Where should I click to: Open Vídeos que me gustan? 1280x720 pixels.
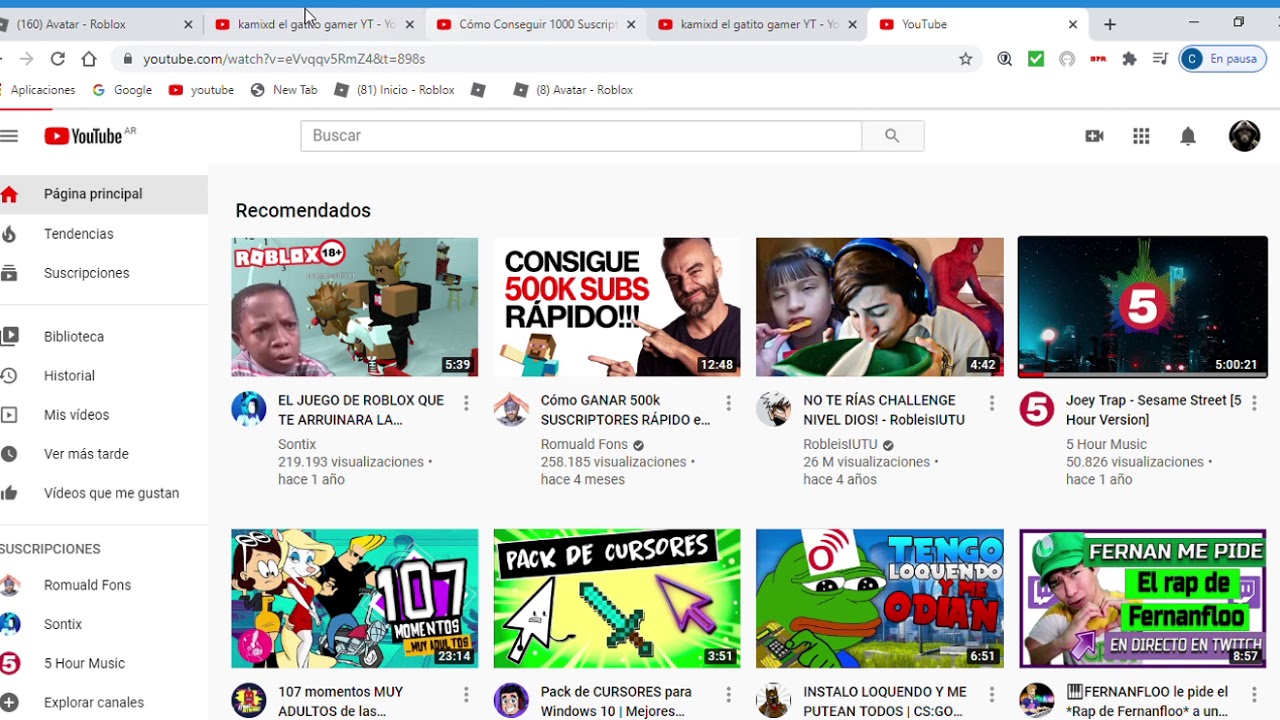(104, 493)
